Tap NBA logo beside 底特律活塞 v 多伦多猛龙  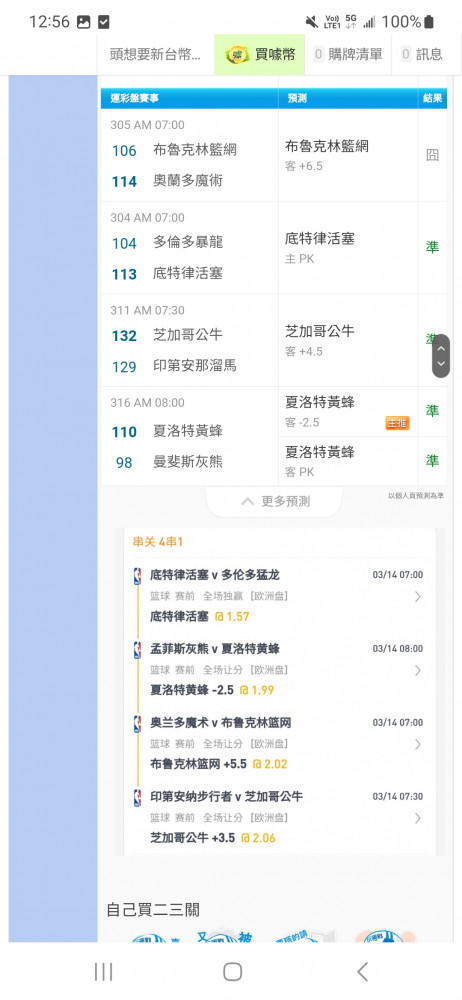coord(137,576)
